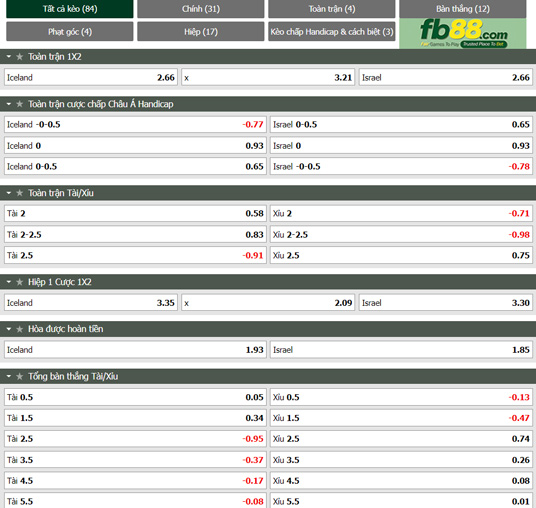Bet Israel 2.66 in Toàn trận 1X2
The height and width of the screenshot is (508, 536).
pos(446,77)
